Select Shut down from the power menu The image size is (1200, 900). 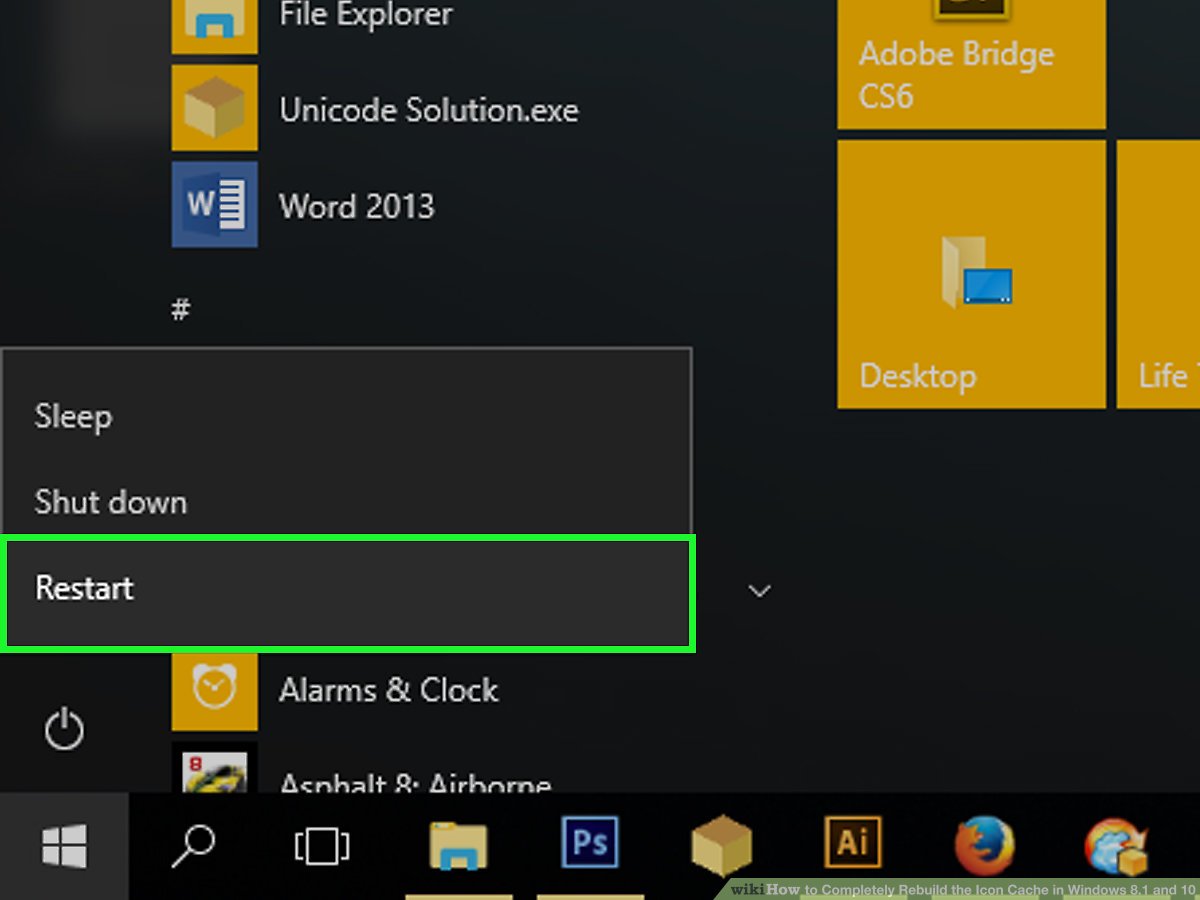click(111, 502)
